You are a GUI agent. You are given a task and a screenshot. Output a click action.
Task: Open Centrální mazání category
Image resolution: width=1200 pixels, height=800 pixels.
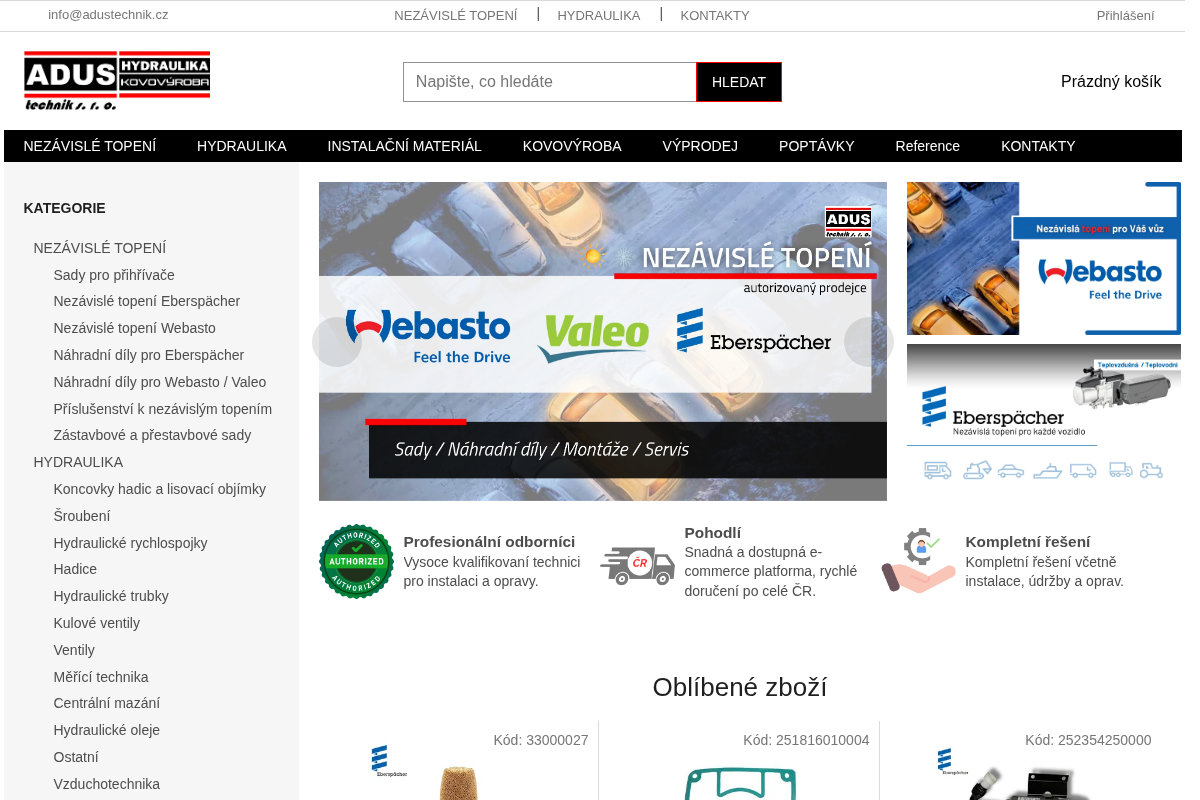pos(107,703)
